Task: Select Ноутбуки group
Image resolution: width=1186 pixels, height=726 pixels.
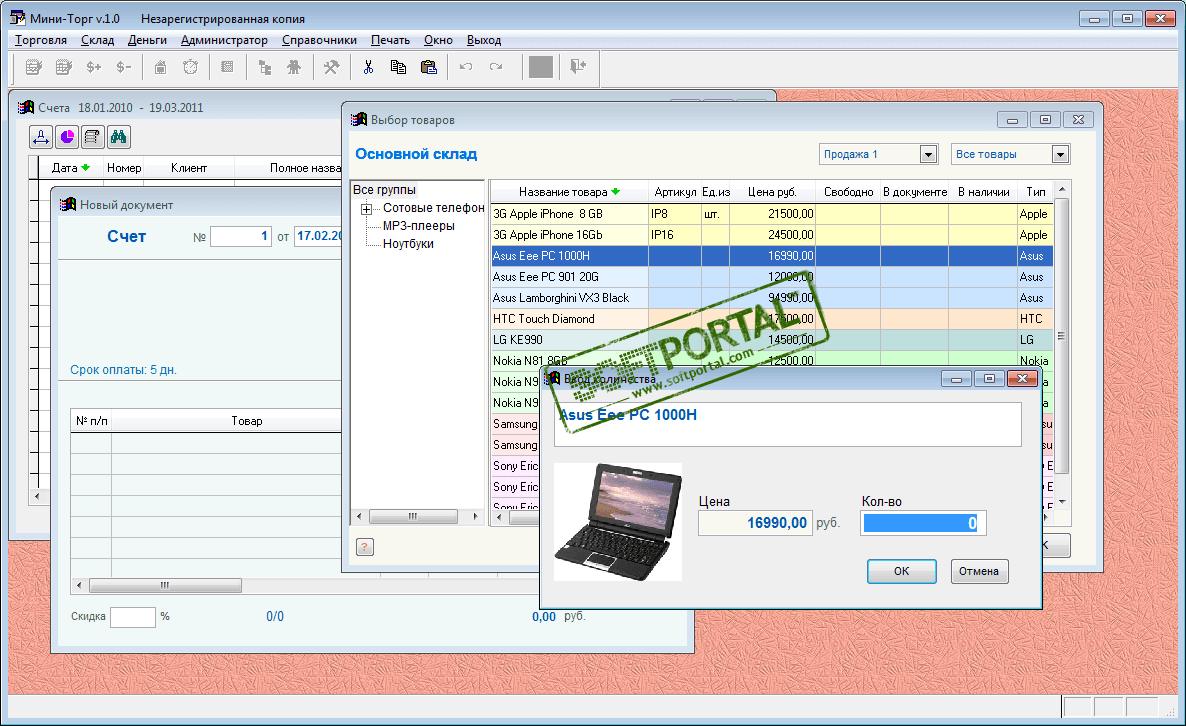Action: [x=408, y=244]
